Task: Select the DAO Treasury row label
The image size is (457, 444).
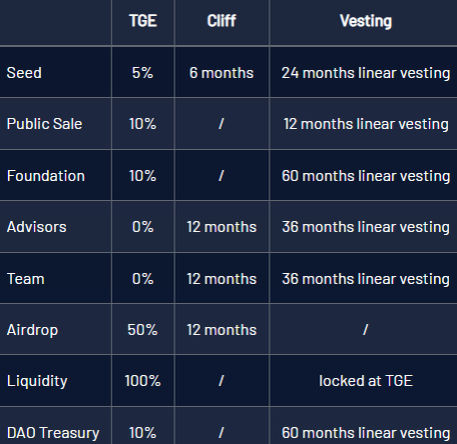Action: point(53,433)
